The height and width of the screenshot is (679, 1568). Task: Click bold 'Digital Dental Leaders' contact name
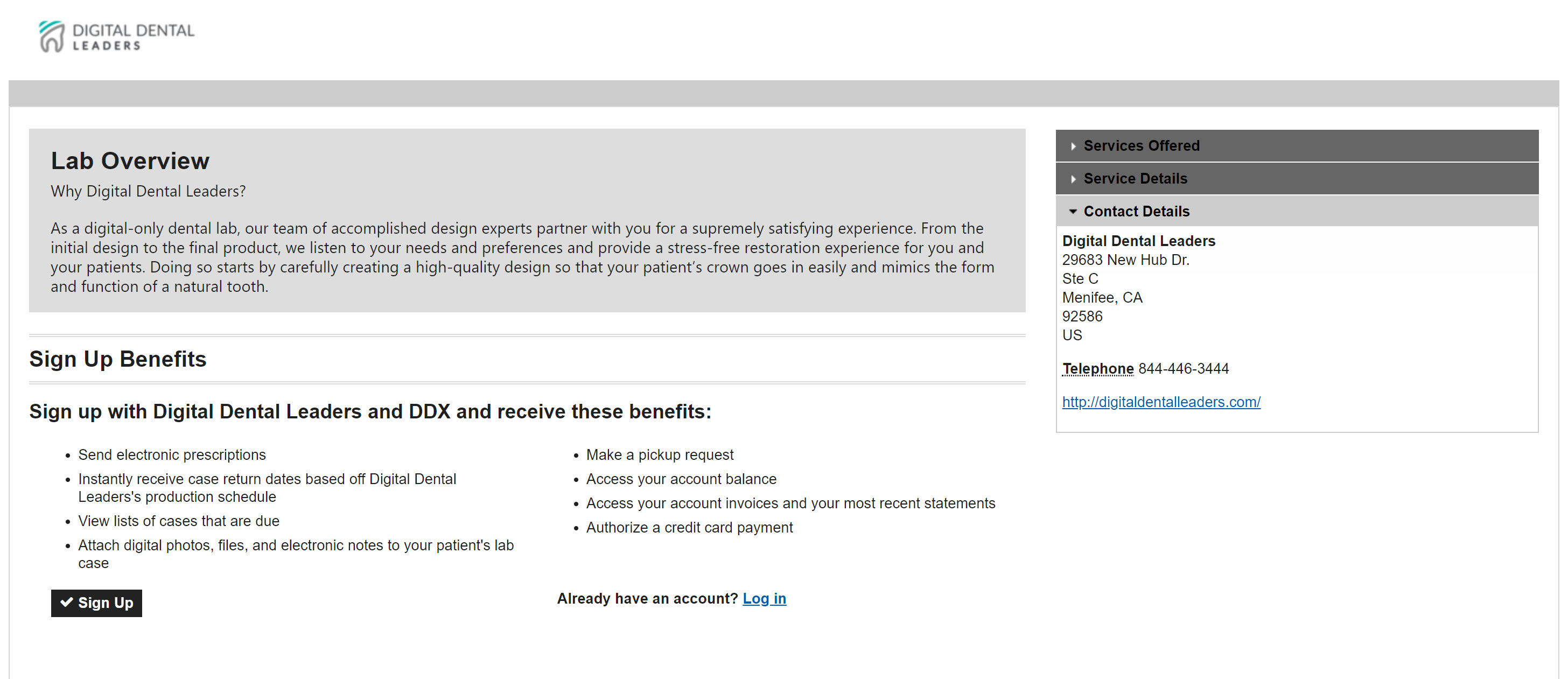pos(1138,241)
